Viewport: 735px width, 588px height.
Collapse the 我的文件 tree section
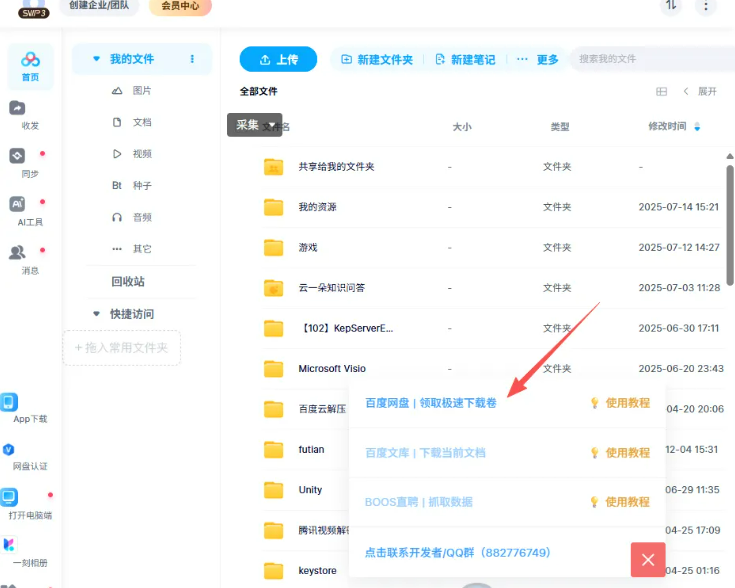pos(97,59)
